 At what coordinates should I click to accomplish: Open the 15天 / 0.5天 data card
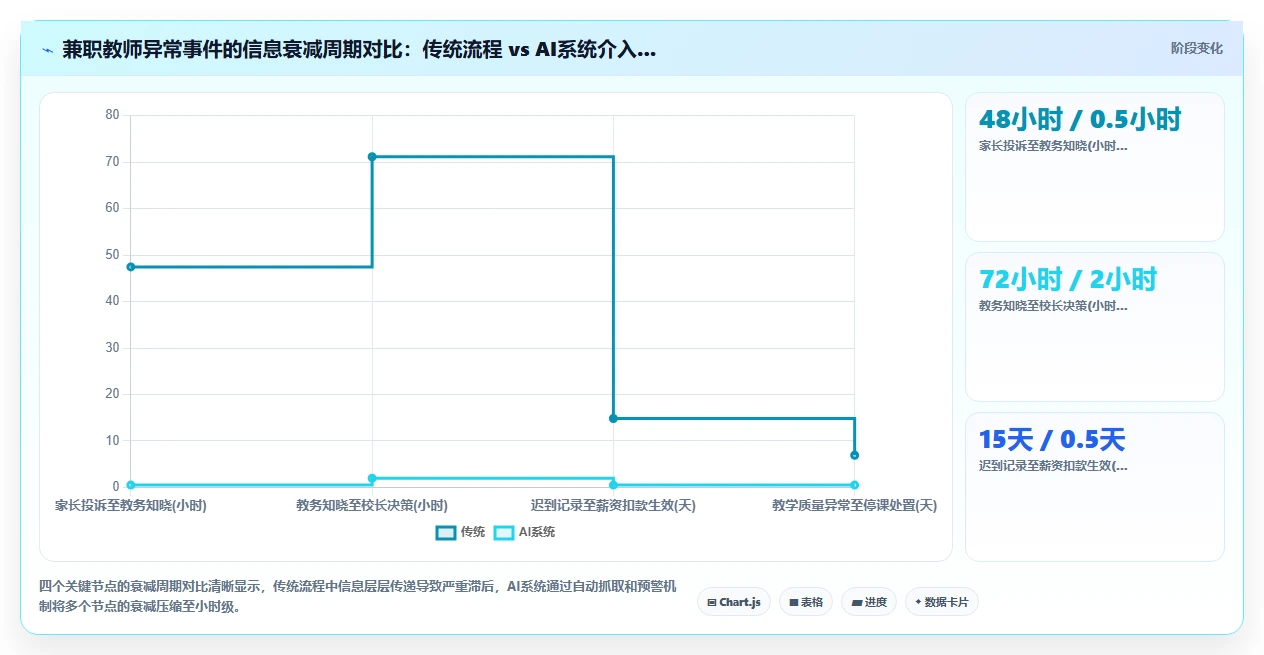tap(1094, 487)
